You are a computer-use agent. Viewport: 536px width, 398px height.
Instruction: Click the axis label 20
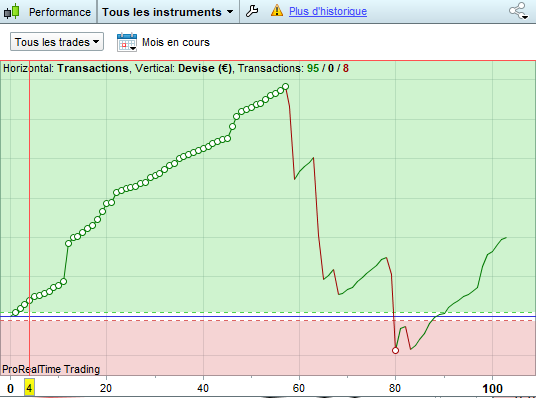click(x=106, y=388)
